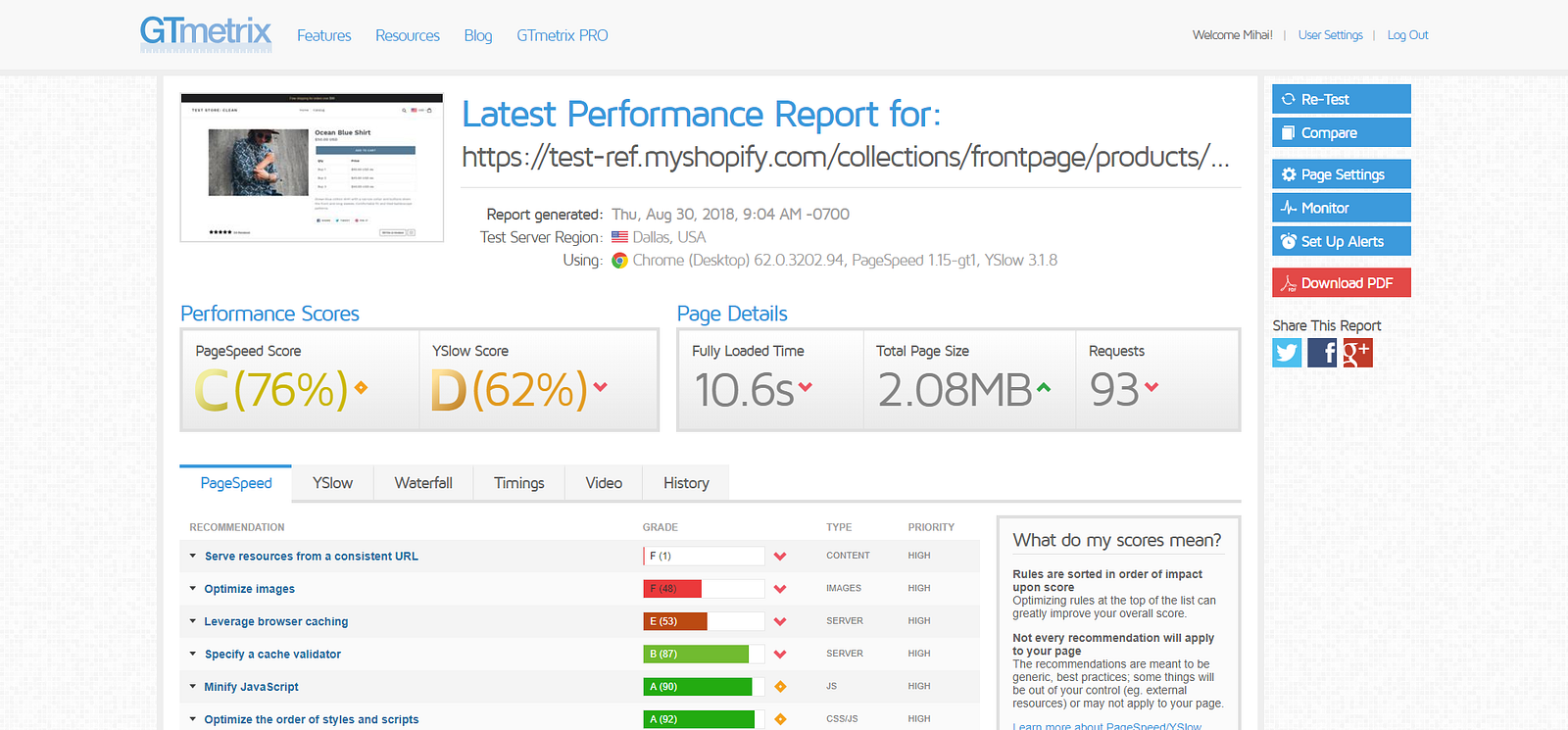Image resolution: width=1568 pixels, height=730 pixels.
Task: Click the F (1) grade bar
Action: (x=704, y=557)
